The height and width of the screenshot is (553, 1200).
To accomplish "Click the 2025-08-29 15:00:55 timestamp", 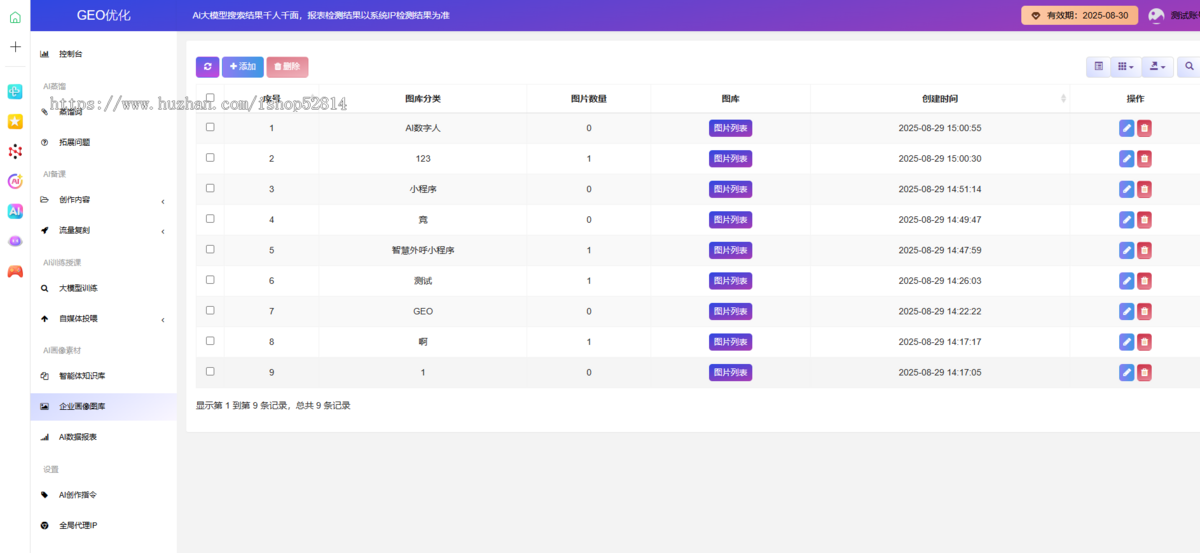I will tap(940, 128).
